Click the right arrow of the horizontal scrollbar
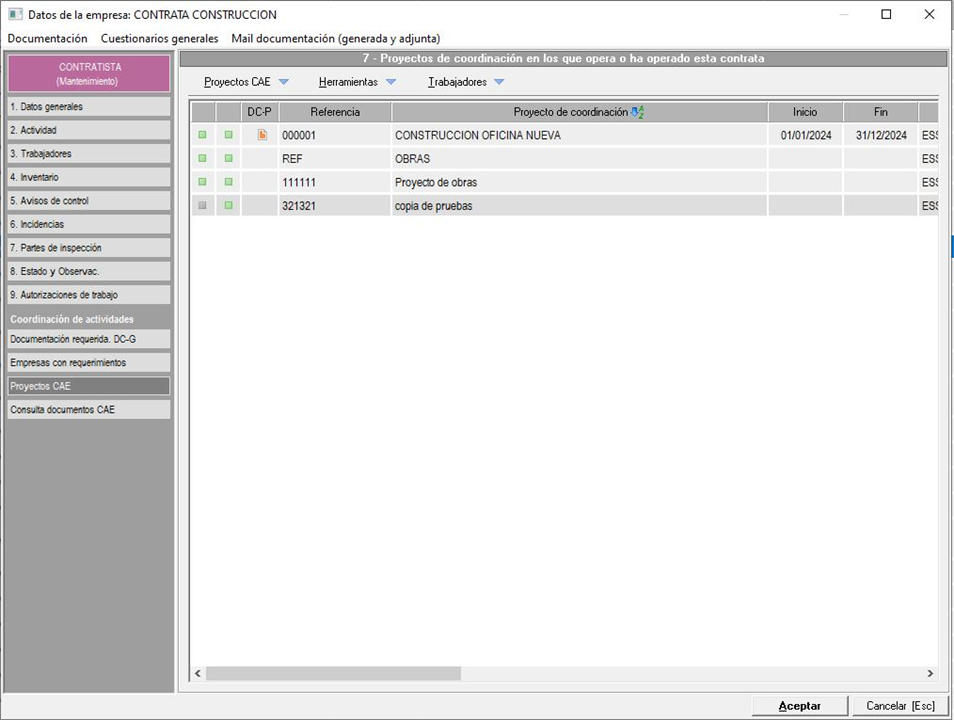Screen dimensions: 954x720 pos(930,674)
